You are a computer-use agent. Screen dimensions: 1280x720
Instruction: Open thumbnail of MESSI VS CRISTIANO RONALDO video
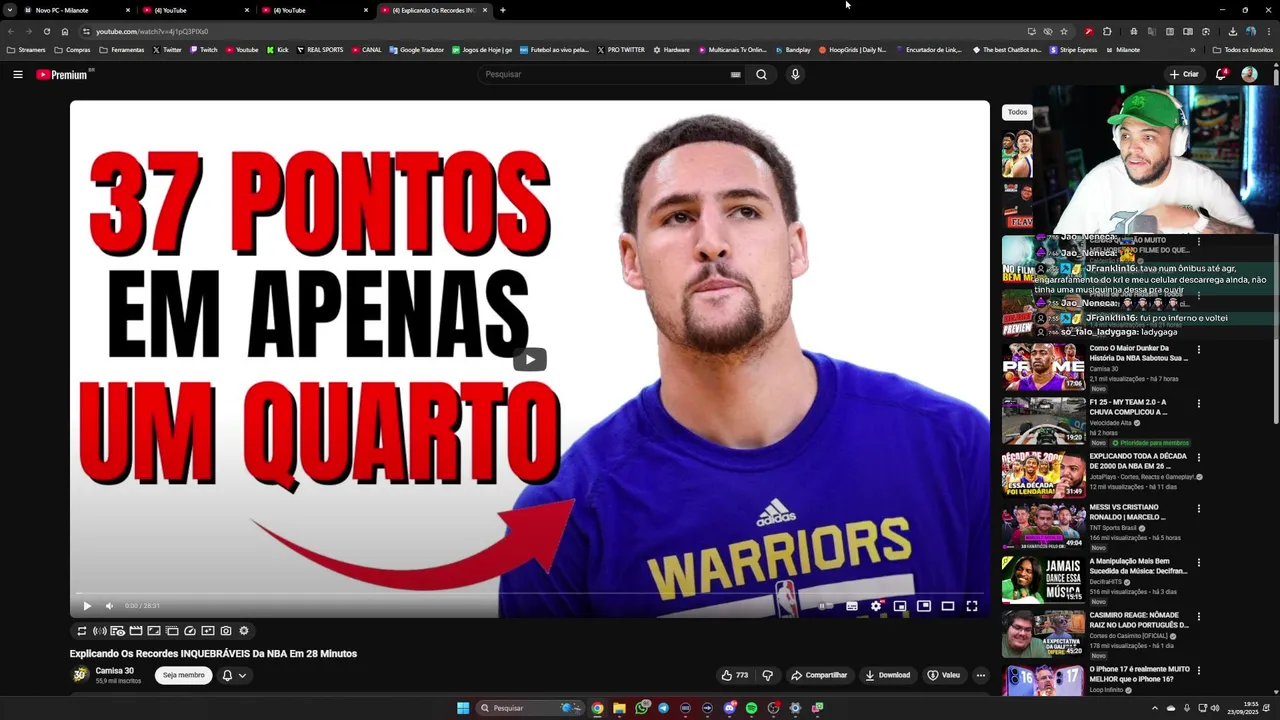[1044, 527]
